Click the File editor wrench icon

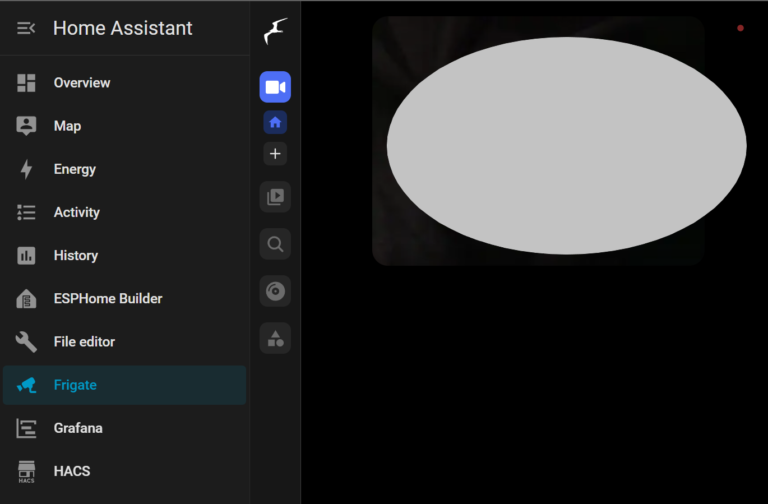pos(26,341)
